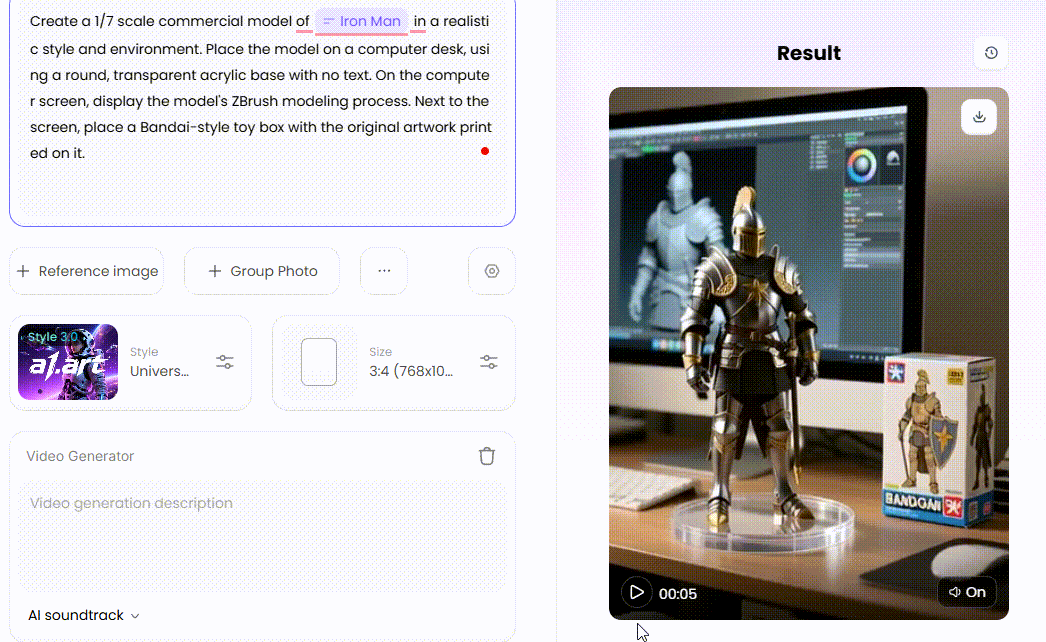The width and height of the screenshot is (1046, 642).
Task: Add a Reference image
Action: click(x=86, y=270)
